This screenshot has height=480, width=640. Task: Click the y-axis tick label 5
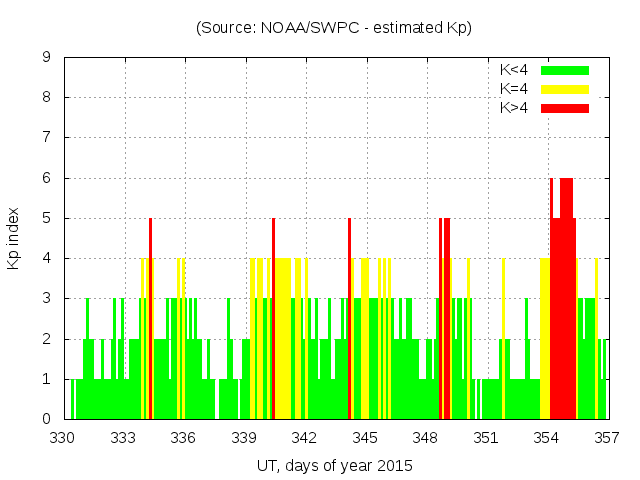[46, 218]
